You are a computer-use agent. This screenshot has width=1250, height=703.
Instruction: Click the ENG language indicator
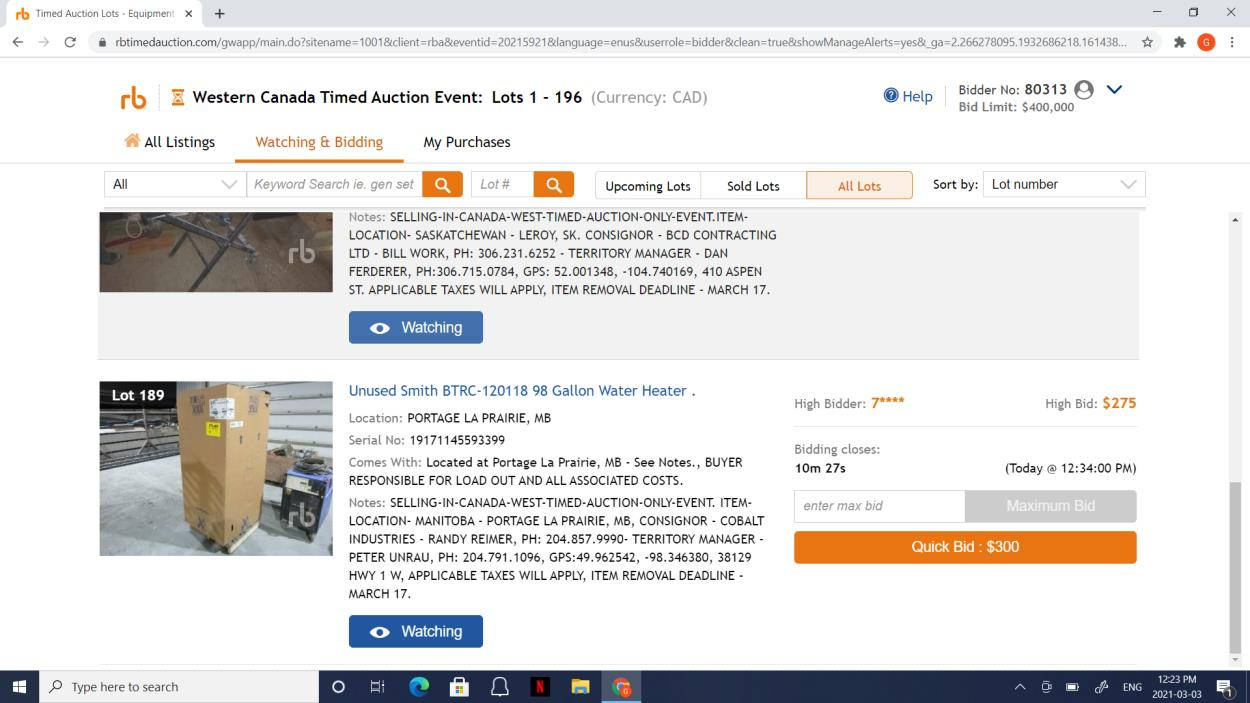[1132, 687]
